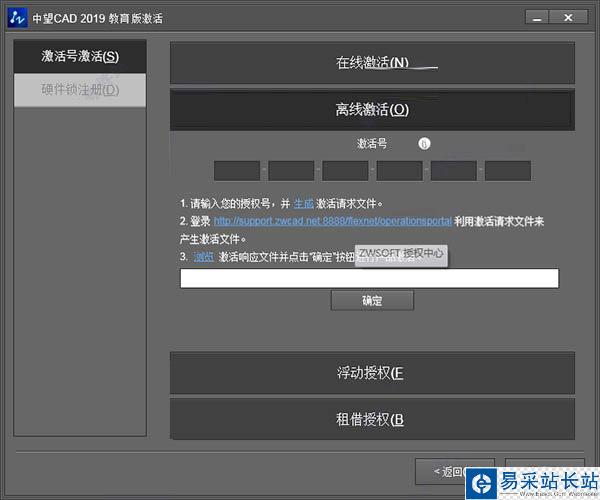This screenshot has height=500, width=600.
Task: Open the support.zwcad.net operations portal link
Action: [333, 221]
